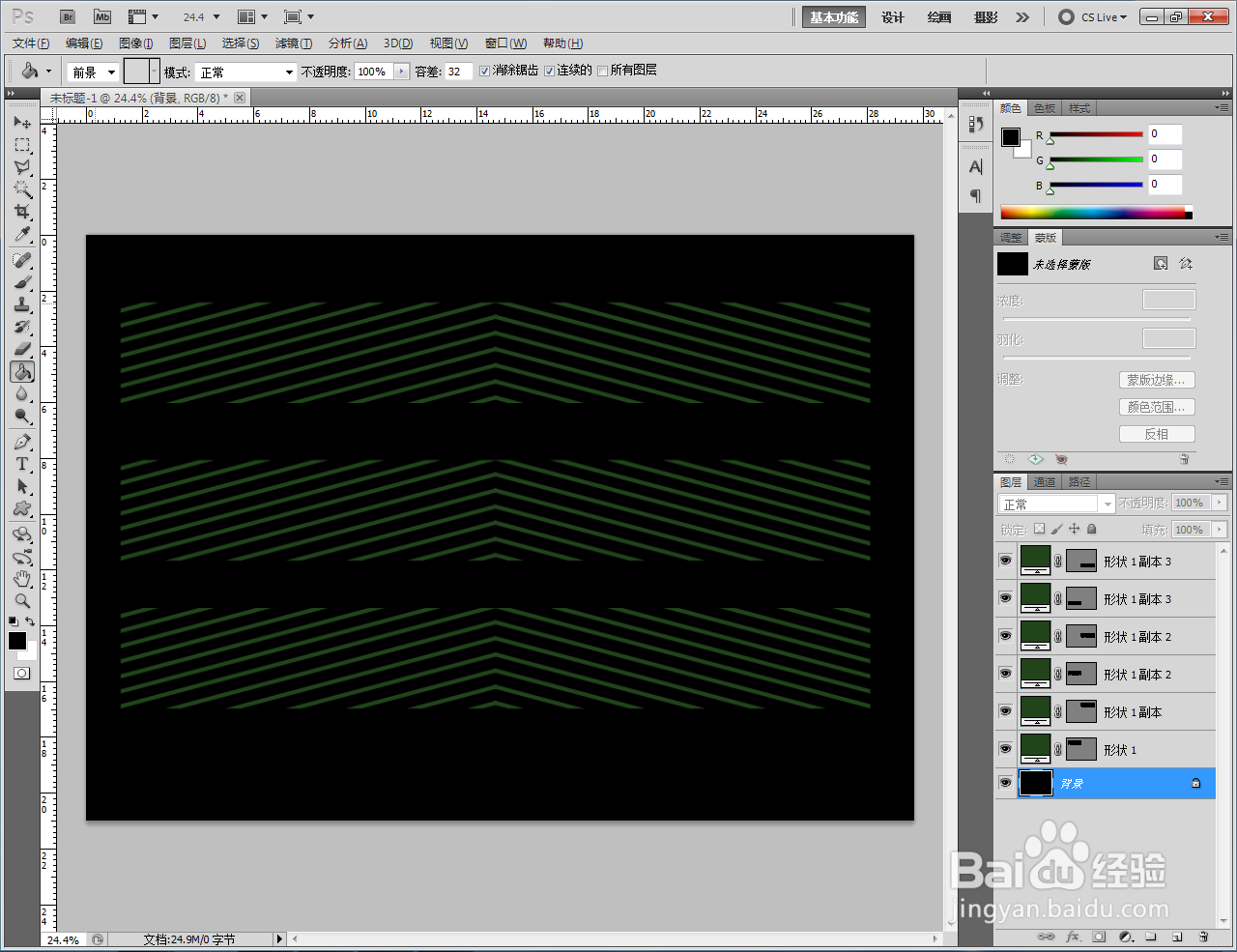Select the Zoom tool in the toolbox
This screenshot has width=1237, height=952.
[x=22, y=601]
